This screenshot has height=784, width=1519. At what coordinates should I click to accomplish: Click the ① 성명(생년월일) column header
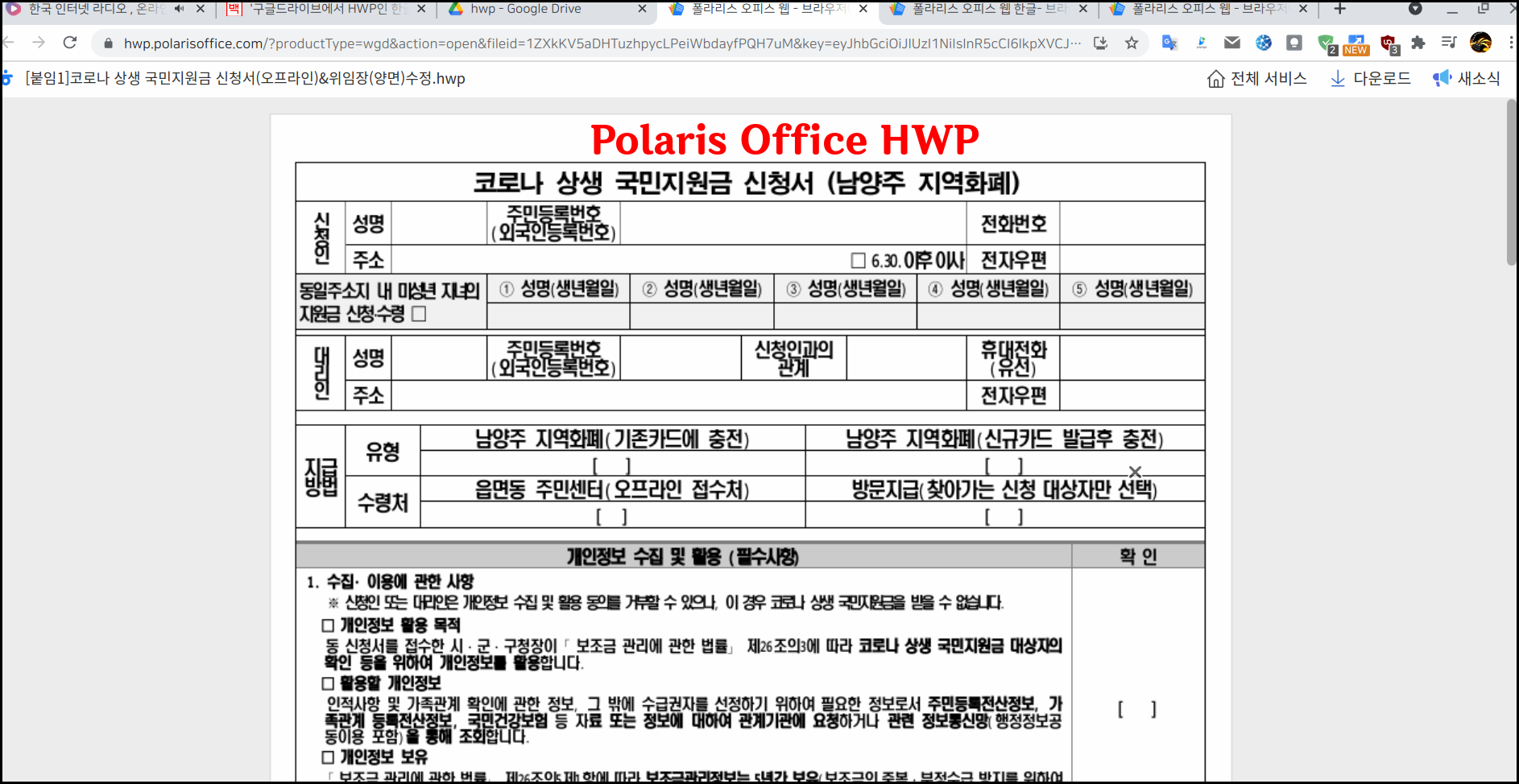(559, 289)
